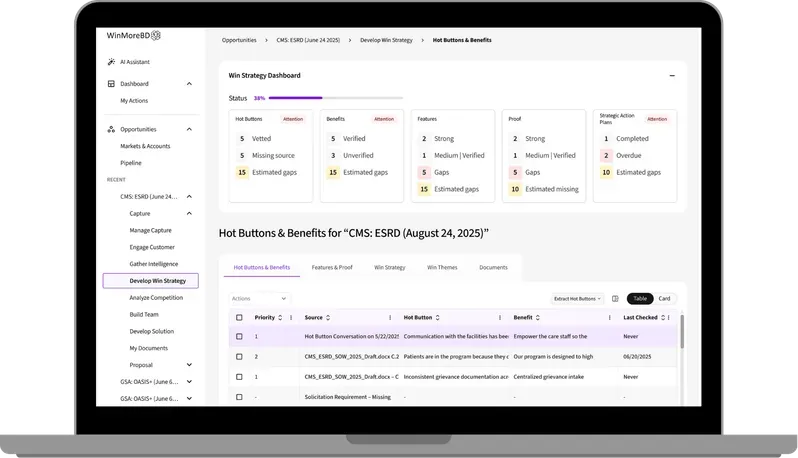Screen dimensions: 798x458
Task: Switch to Win Themes tab
Action: pyautogui.click(x=442, y=267)
